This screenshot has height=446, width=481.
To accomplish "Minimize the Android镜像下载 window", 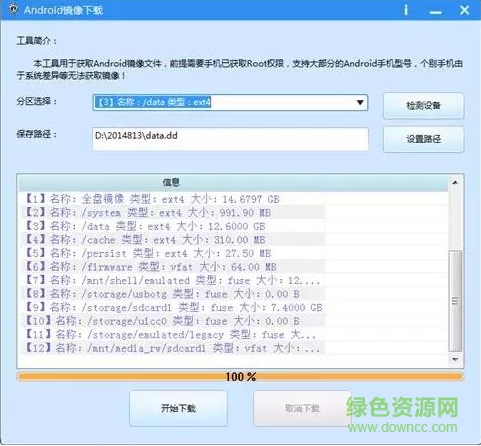I will pos(435,13).
